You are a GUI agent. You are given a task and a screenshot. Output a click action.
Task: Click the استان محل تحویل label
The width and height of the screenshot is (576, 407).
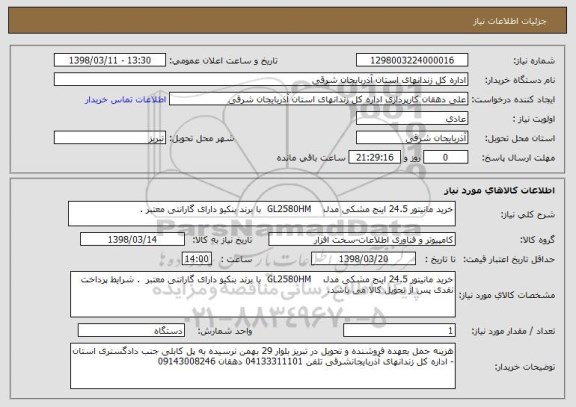(x=520, y=138)
